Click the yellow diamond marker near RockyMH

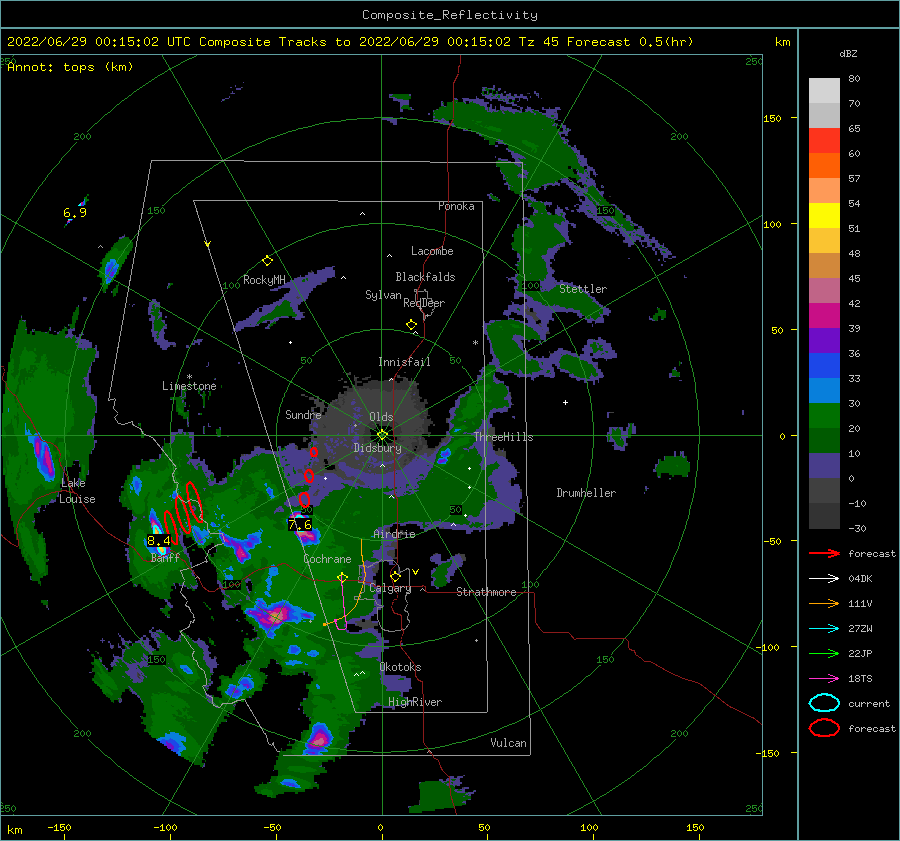267,261
